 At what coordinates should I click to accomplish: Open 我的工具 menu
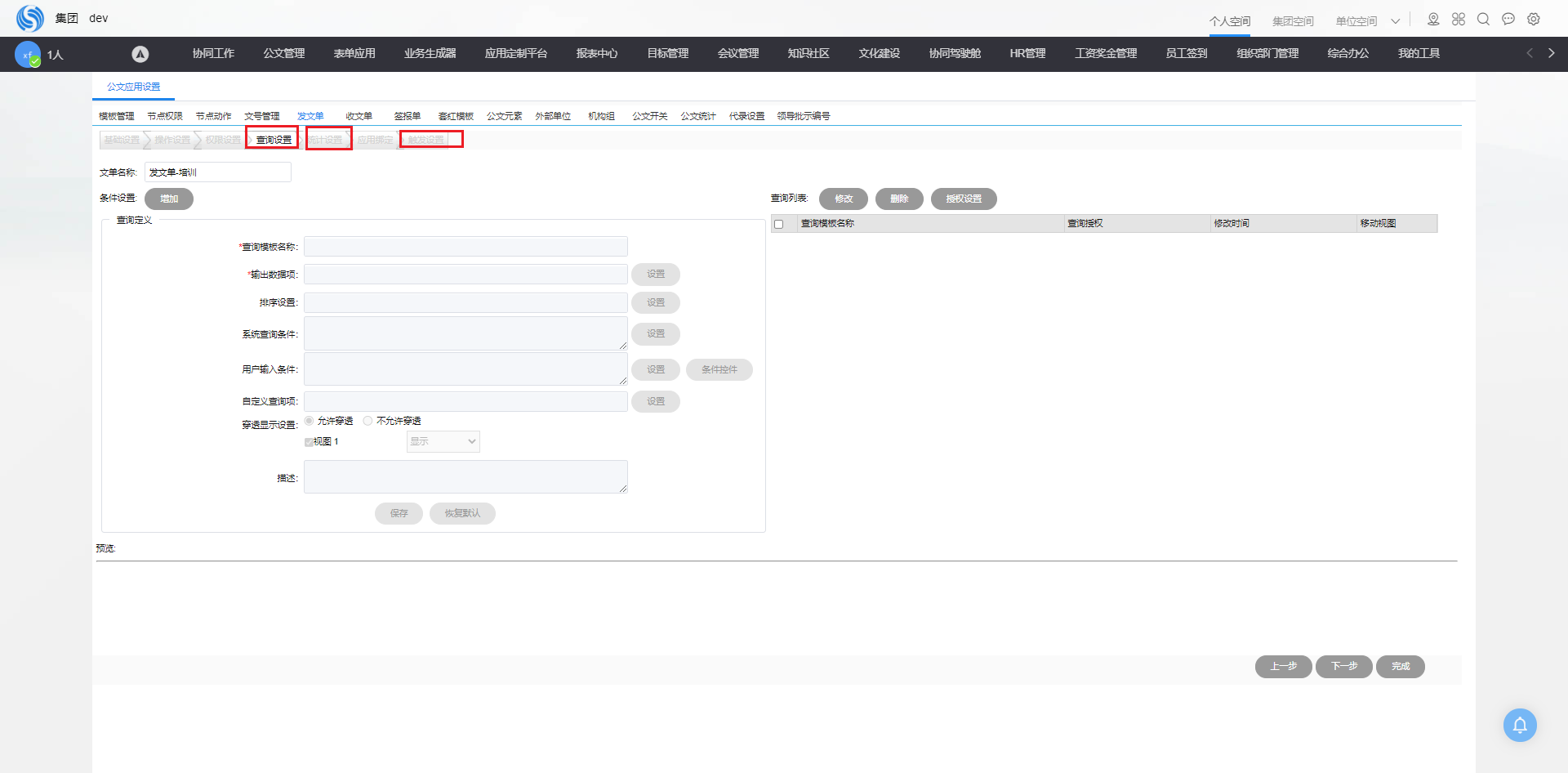click(1419, 54)
